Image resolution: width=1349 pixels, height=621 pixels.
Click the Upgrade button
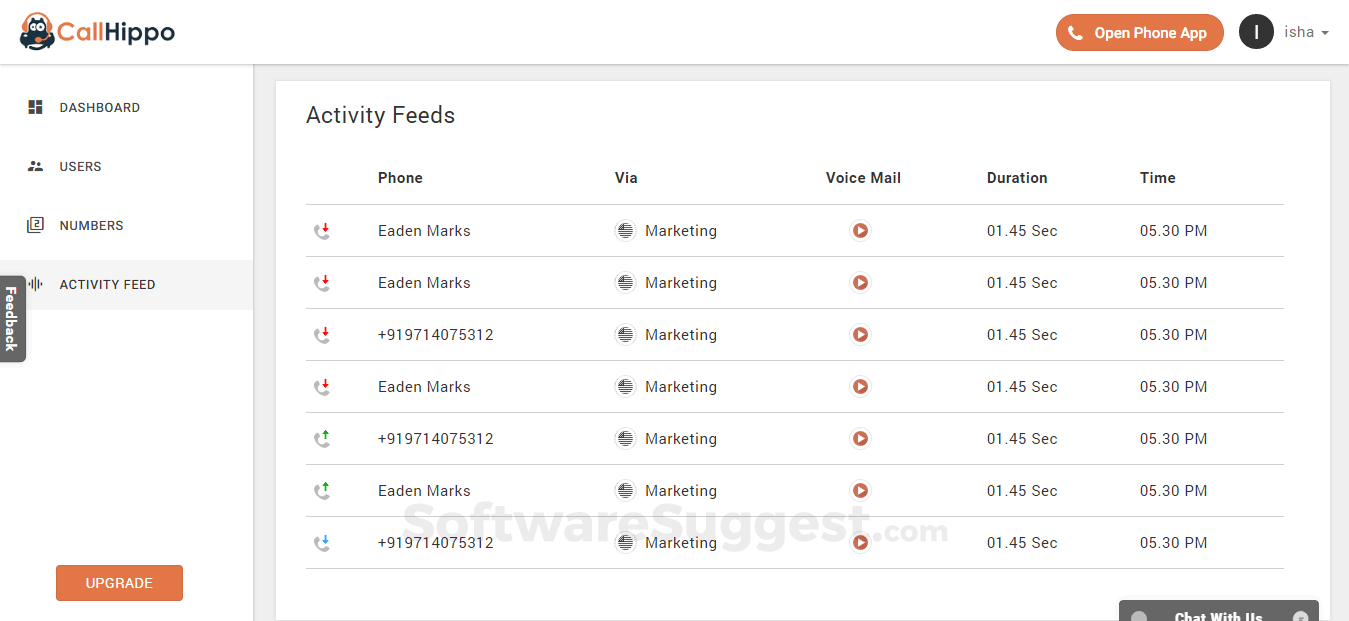point(119,583)
